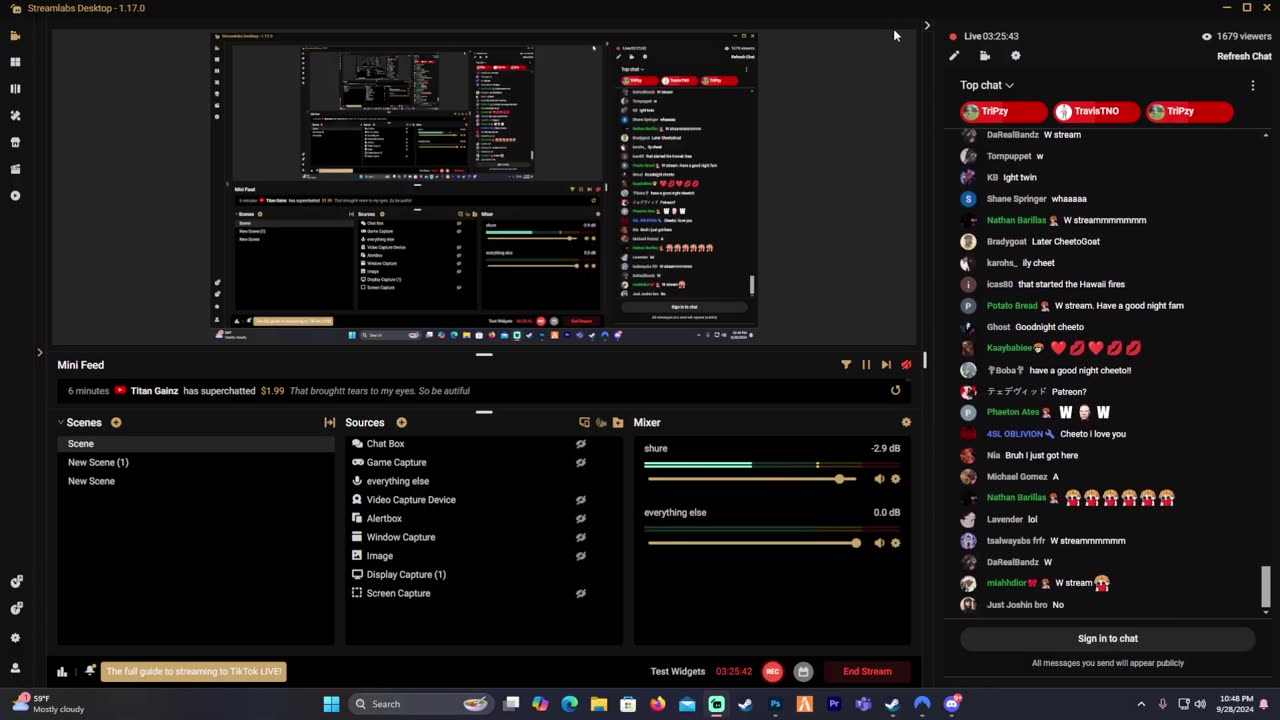Collapse the Scenes panel chevron
The width and height of the screenshot is (1280, 720).
coord(60,423)
